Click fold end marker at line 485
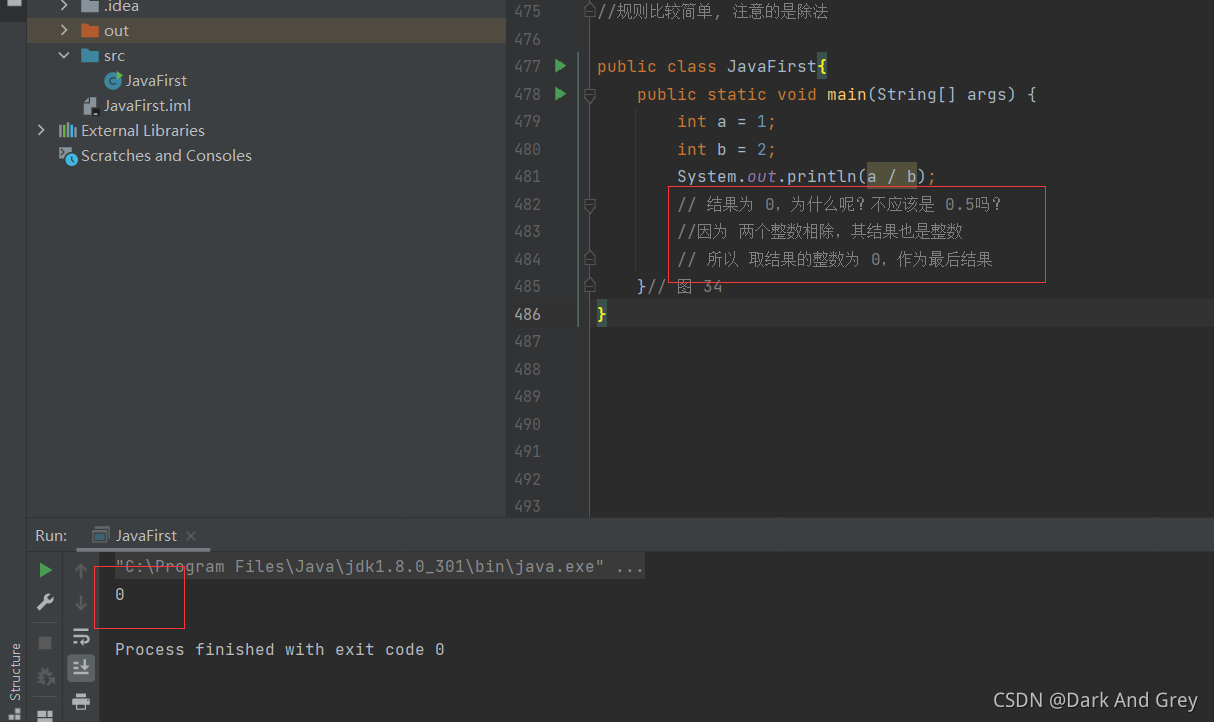 tap(590, 286)
